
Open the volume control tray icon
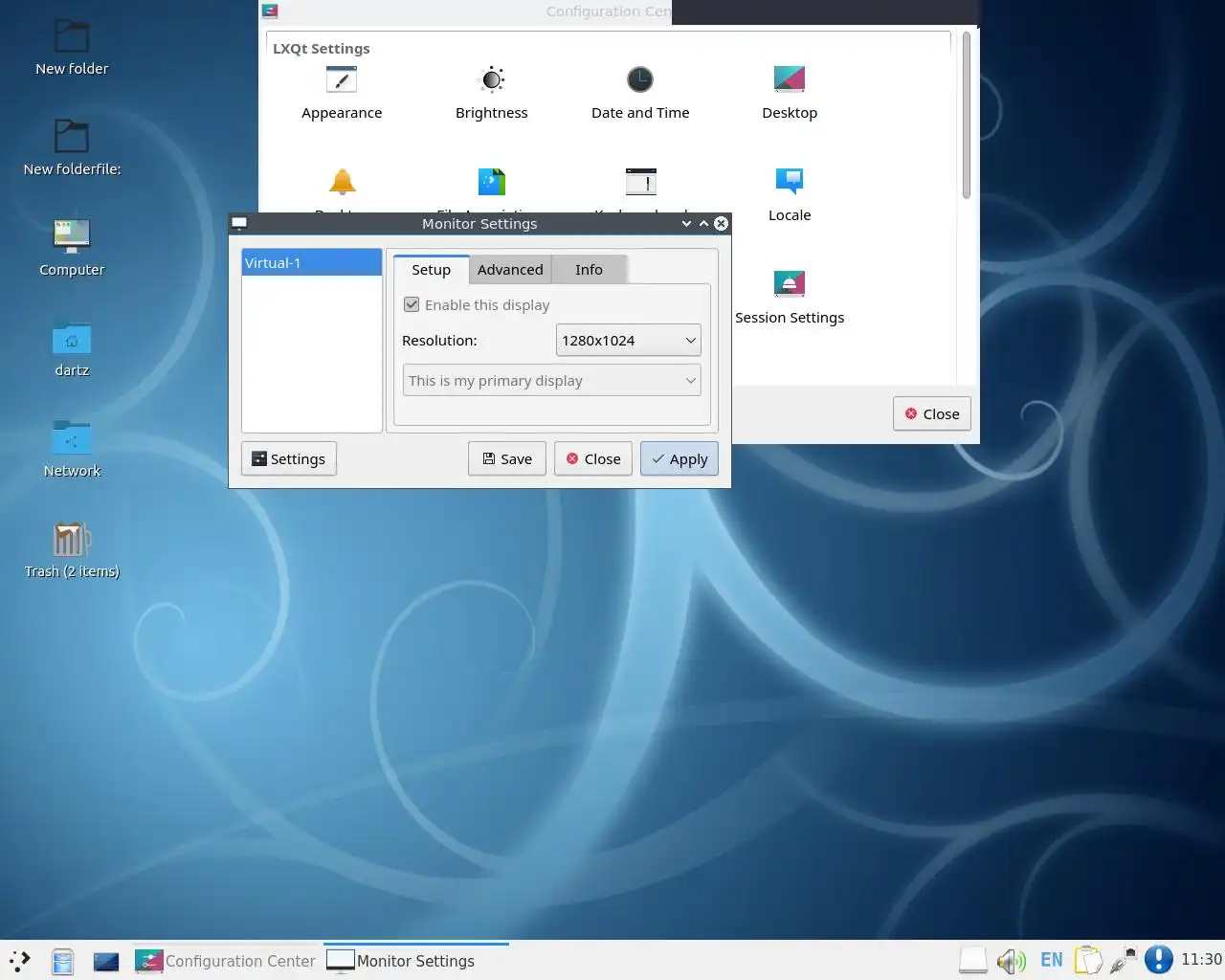click(1011, 960)
